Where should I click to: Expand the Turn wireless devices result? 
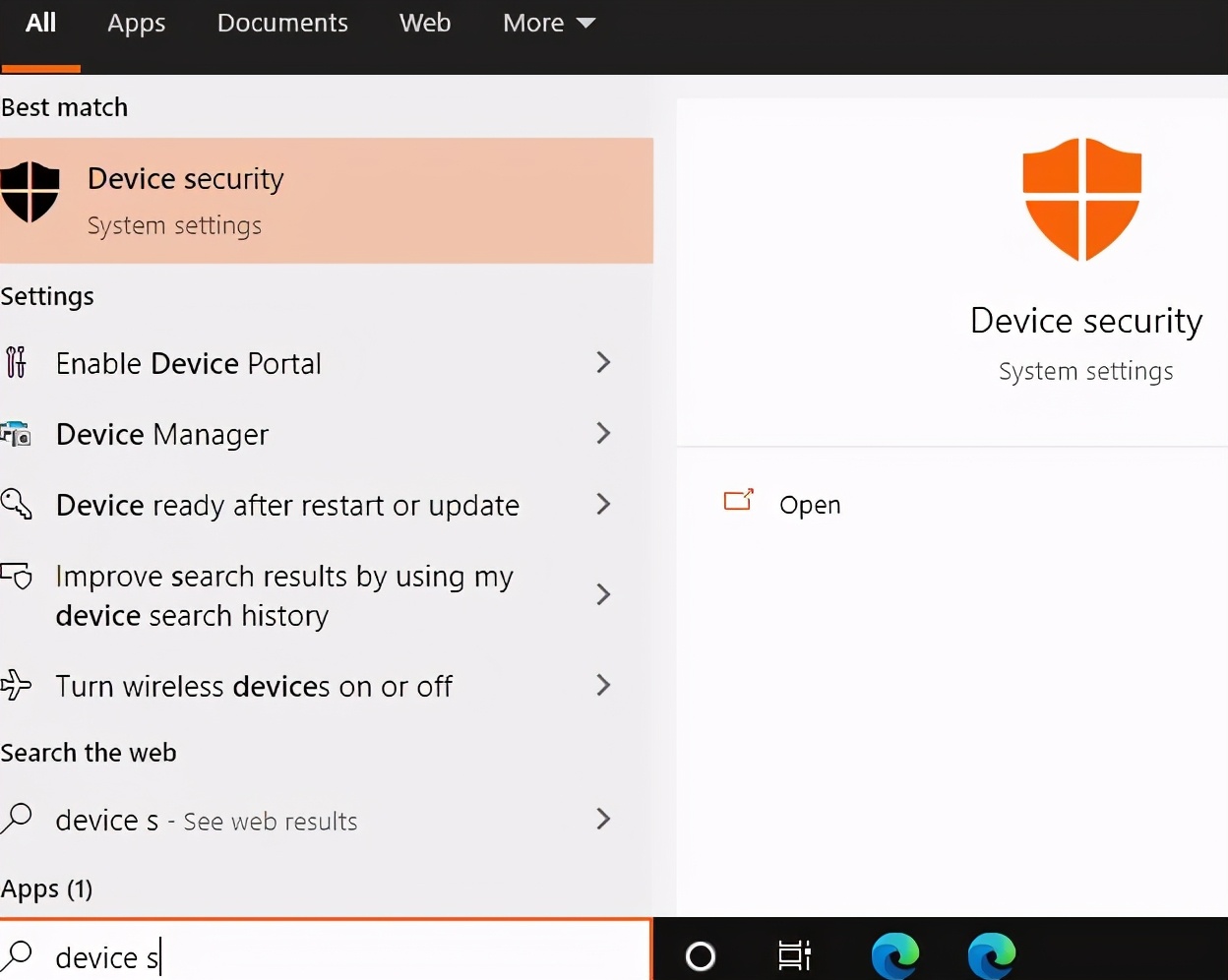pos(603,686)
